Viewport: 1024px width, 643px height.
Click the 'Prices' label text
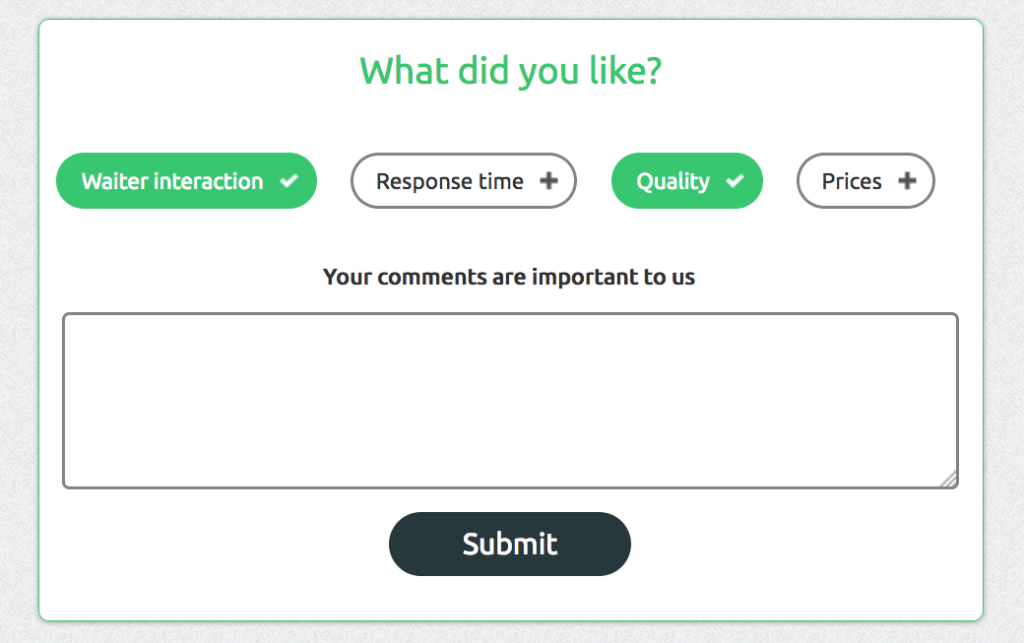pos(852,181)
